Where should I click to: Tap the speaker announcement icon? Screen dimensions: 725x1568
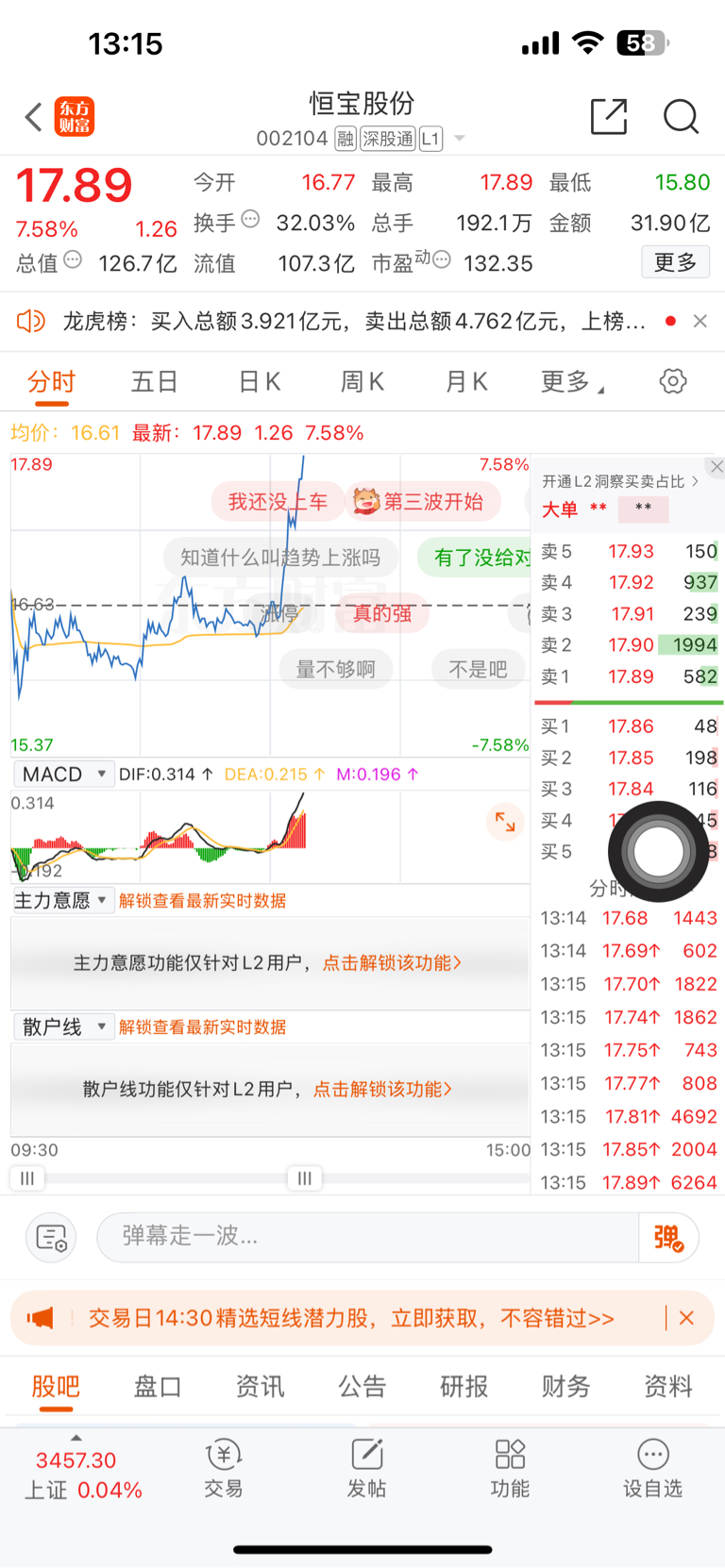pos(31,322)
